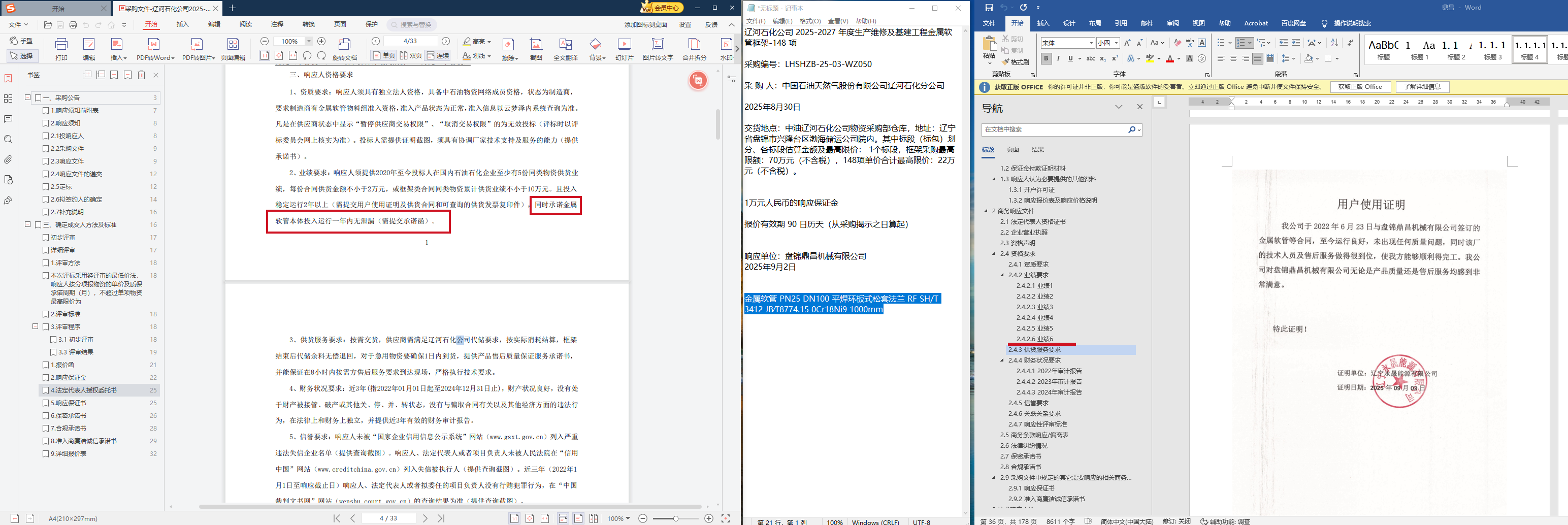Image resolution: width=1568 pixels, height=525 pixels.
Task: Tick the checkbox for bookmark 一、采购公告
Action: coord(38,98)
